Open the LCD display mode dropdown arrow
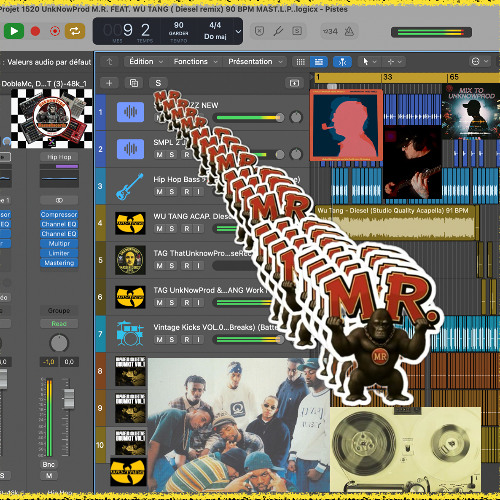Screen dimensions: 500x500 coord(238,31)
